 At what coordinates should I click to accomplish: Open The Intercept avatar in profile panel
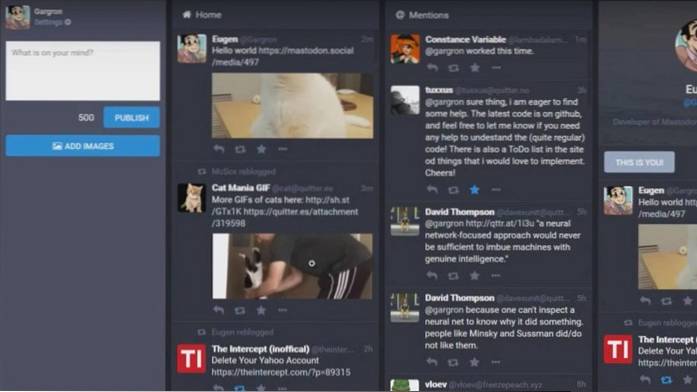(x=618, y=349)
